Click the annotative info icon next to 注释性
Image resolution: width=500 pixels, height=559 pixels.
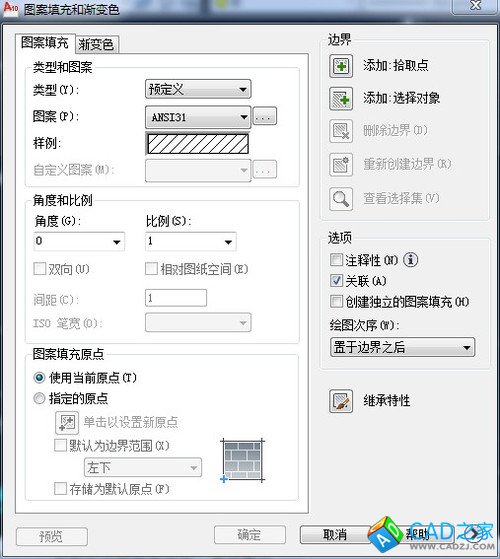[410, 260]
